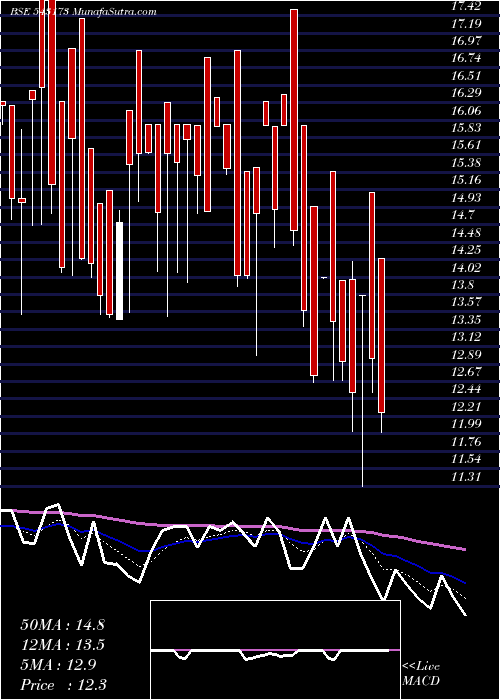Click the BSE MunafaSutra.com header text
The height and width of the screenshot is (700, 500).
[x=84, y=12]
